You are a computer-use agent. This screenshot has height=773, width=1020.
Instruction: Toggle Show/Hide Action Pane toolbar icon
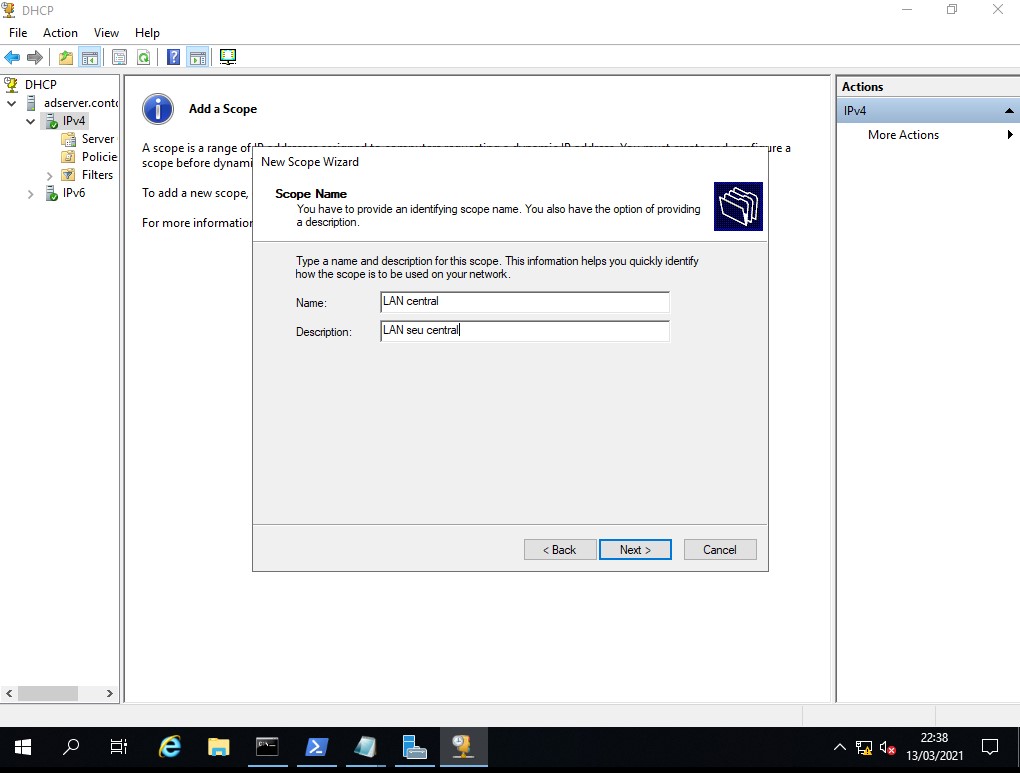click(x=197, y=57)
